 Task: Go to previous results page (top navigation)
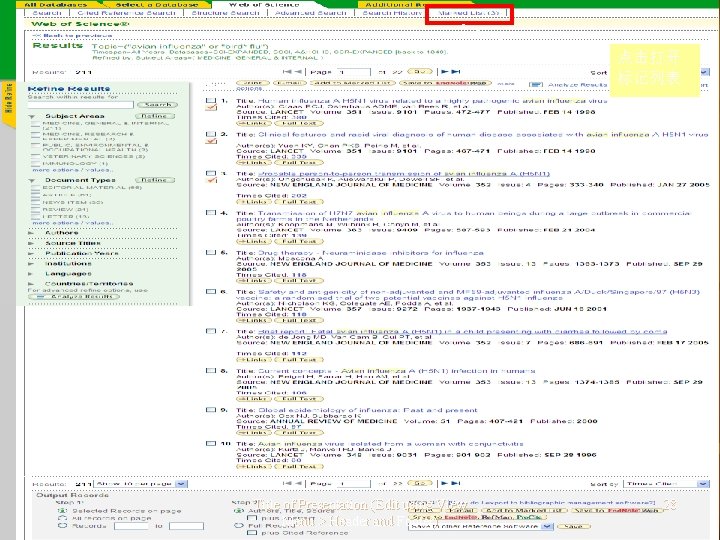coord(298,72)
